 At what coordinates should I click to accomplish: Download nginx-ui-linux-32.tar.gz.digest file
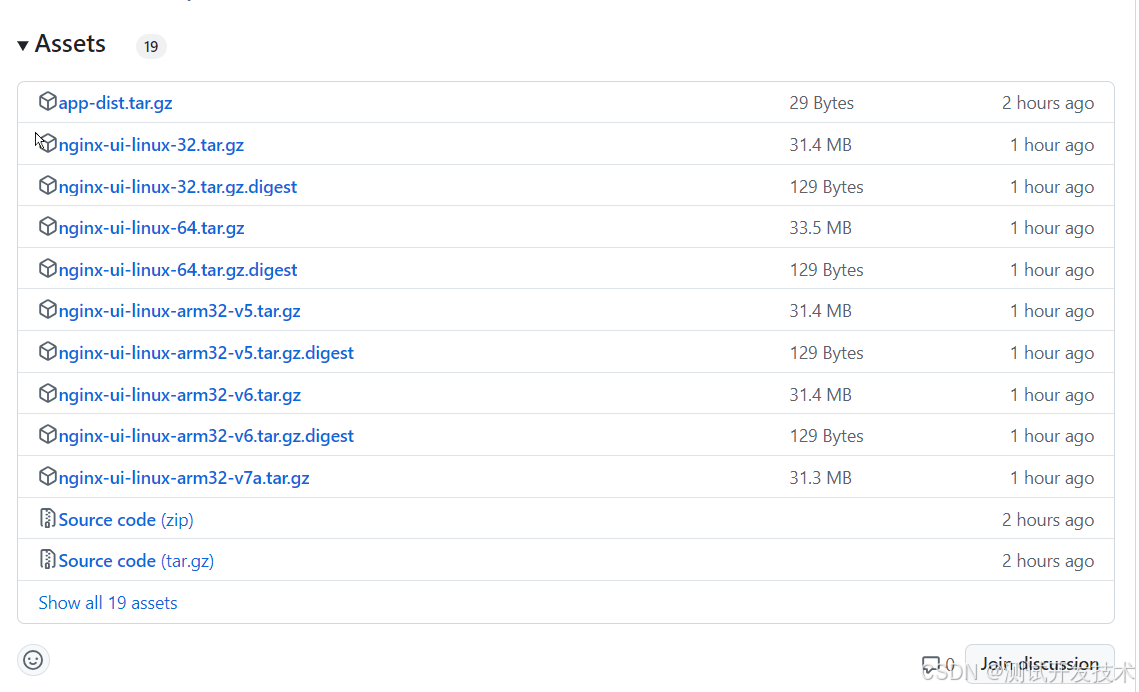(178, 187)
